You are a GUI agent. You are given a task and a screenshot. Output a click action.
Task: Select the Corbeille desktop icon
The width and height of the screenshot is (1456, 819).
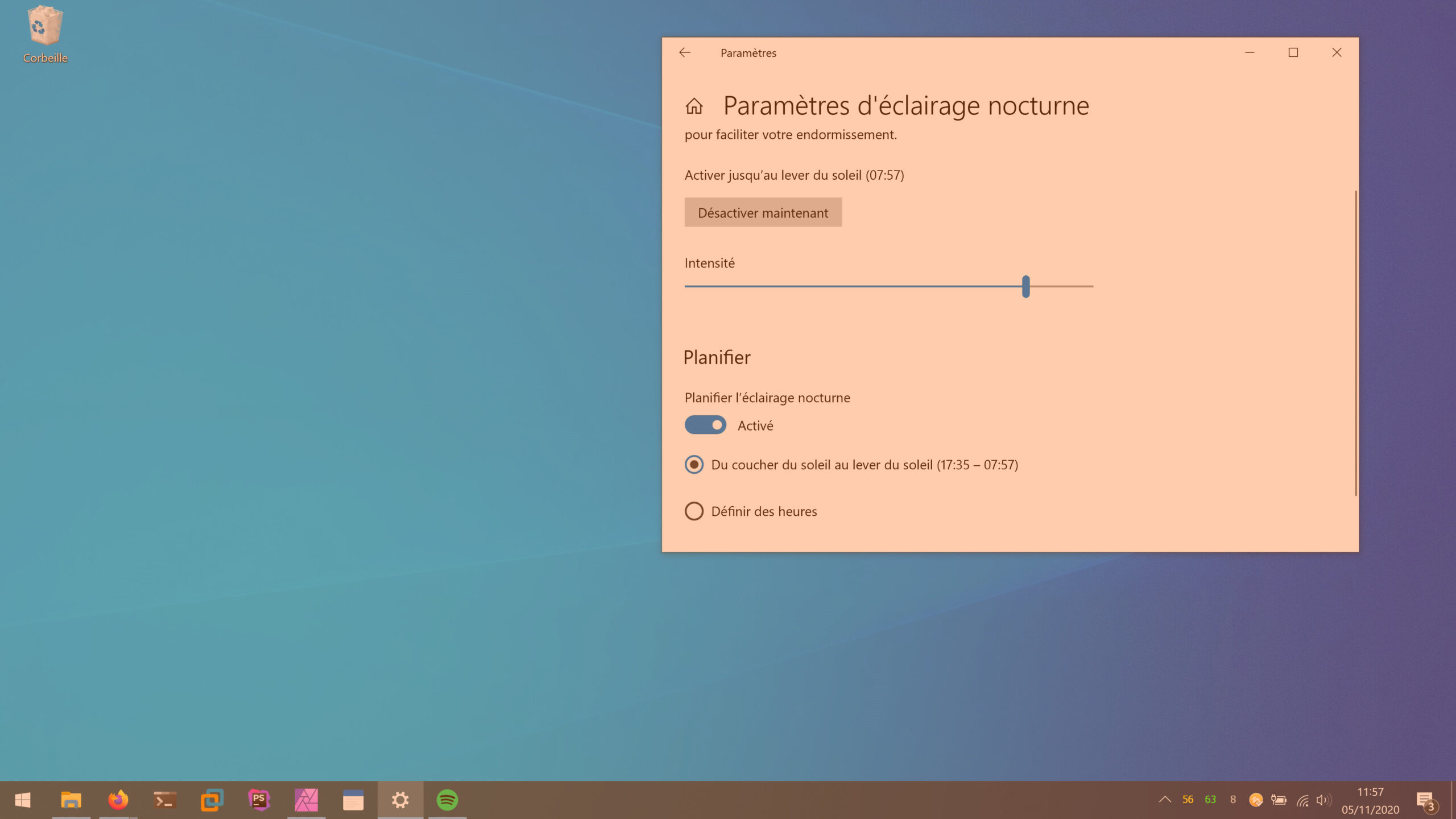pos(45,34)
